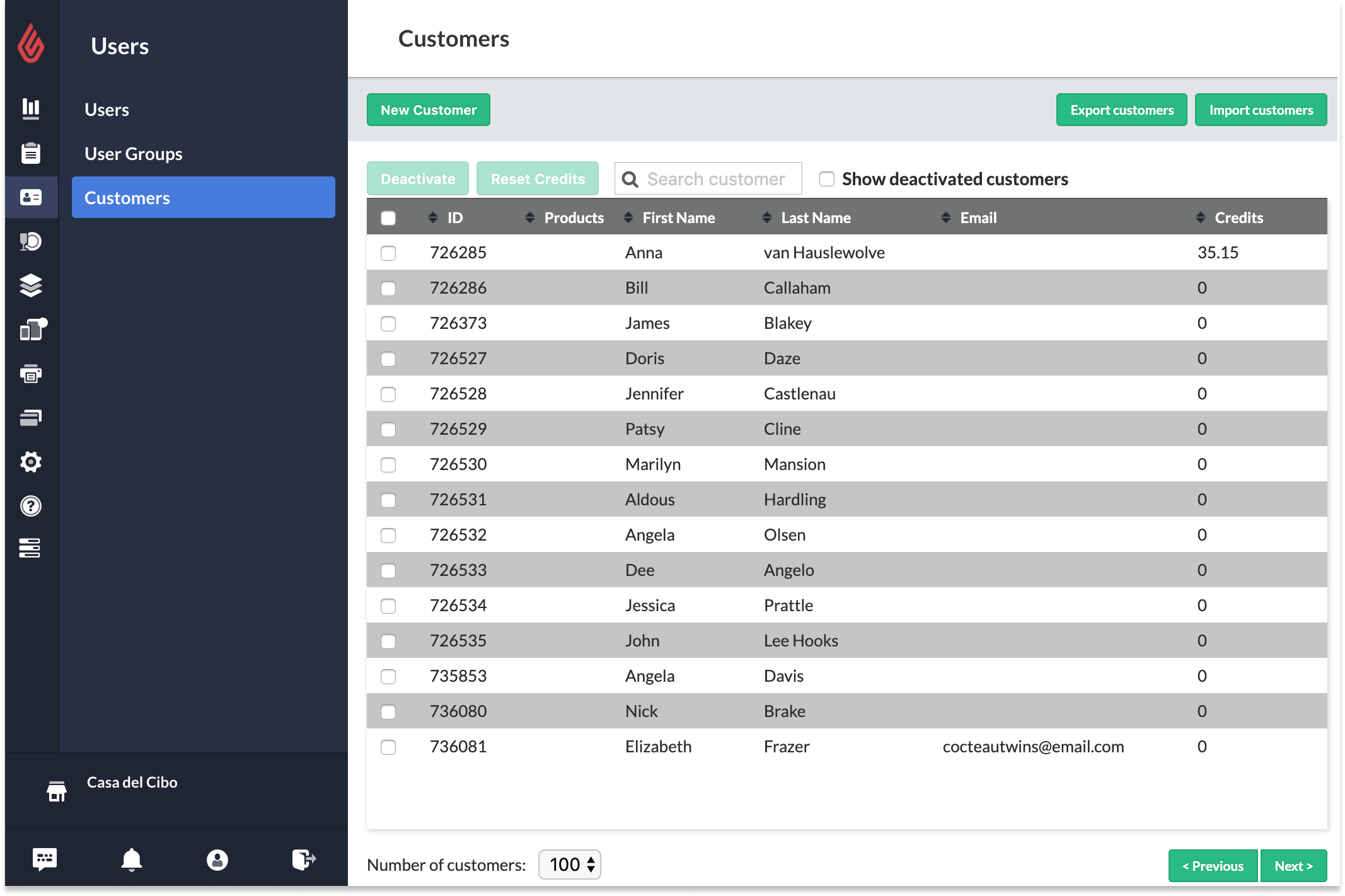Click the credits value 35.15
This screenshot has height=896, width=1345.
tap(1218, 252)
